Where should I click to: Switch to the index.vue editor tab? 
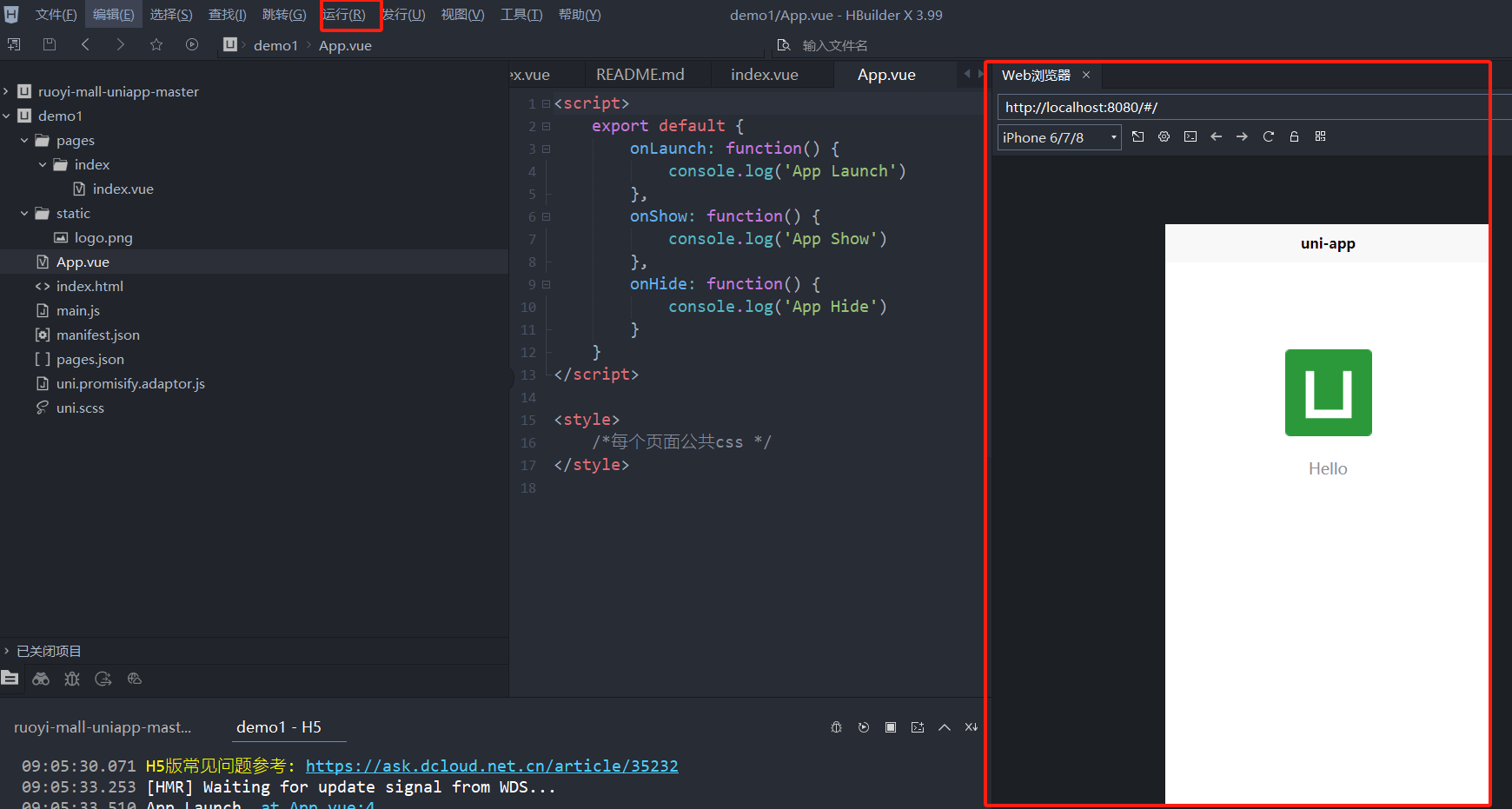pyautogui.click(x=765, y=75)
